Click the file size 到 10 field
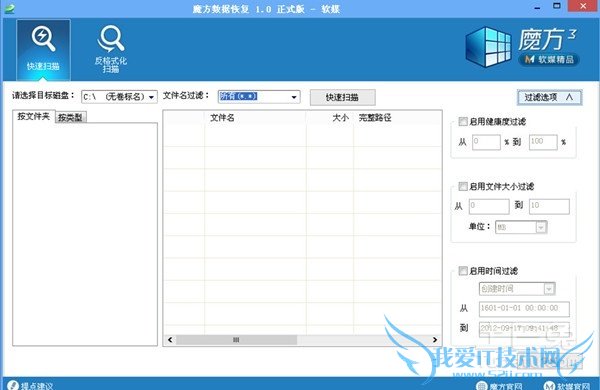Viewport: 600px width, 390px height. pos(549,206)
